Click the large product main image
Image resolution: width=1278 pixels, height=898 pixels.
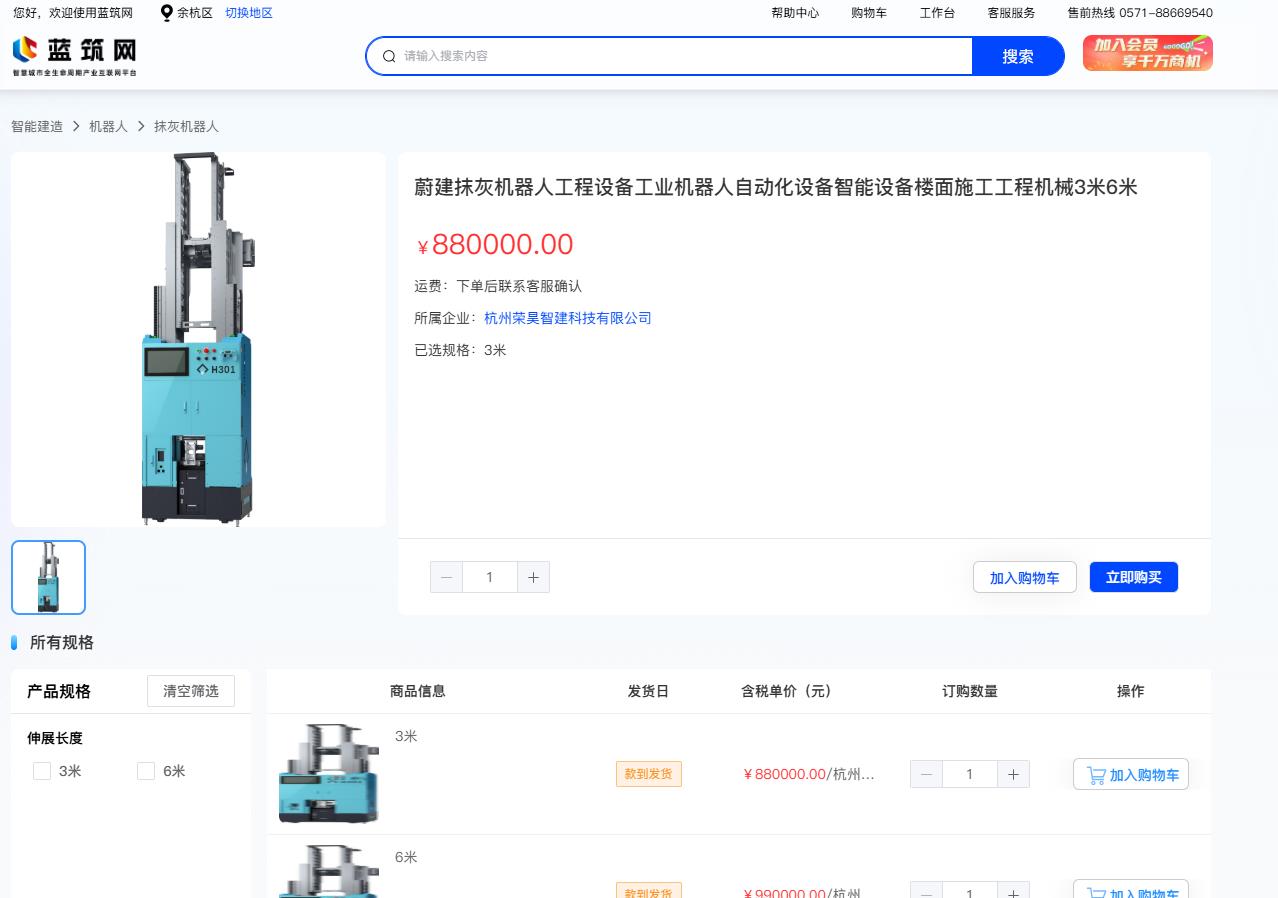pyautogui.click(x=198, y=339)
